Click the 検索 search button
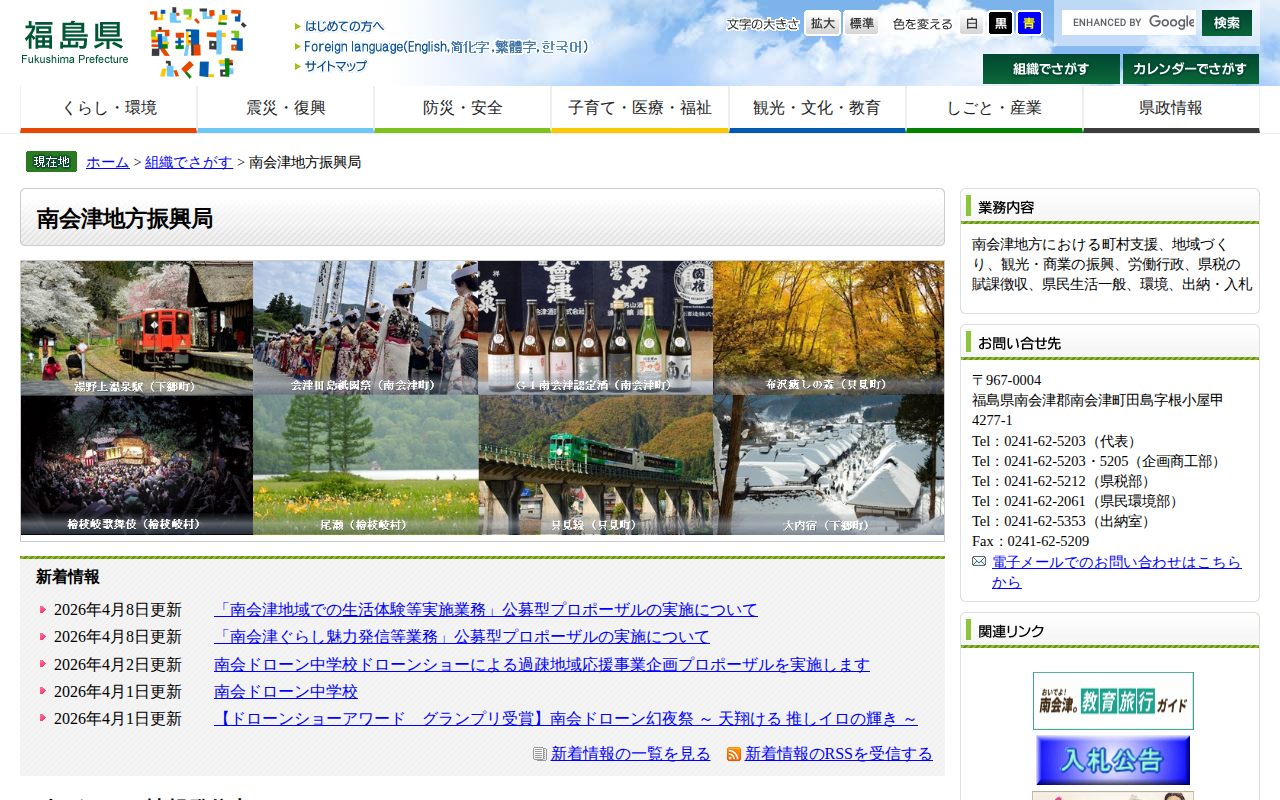 (1227, 22)
